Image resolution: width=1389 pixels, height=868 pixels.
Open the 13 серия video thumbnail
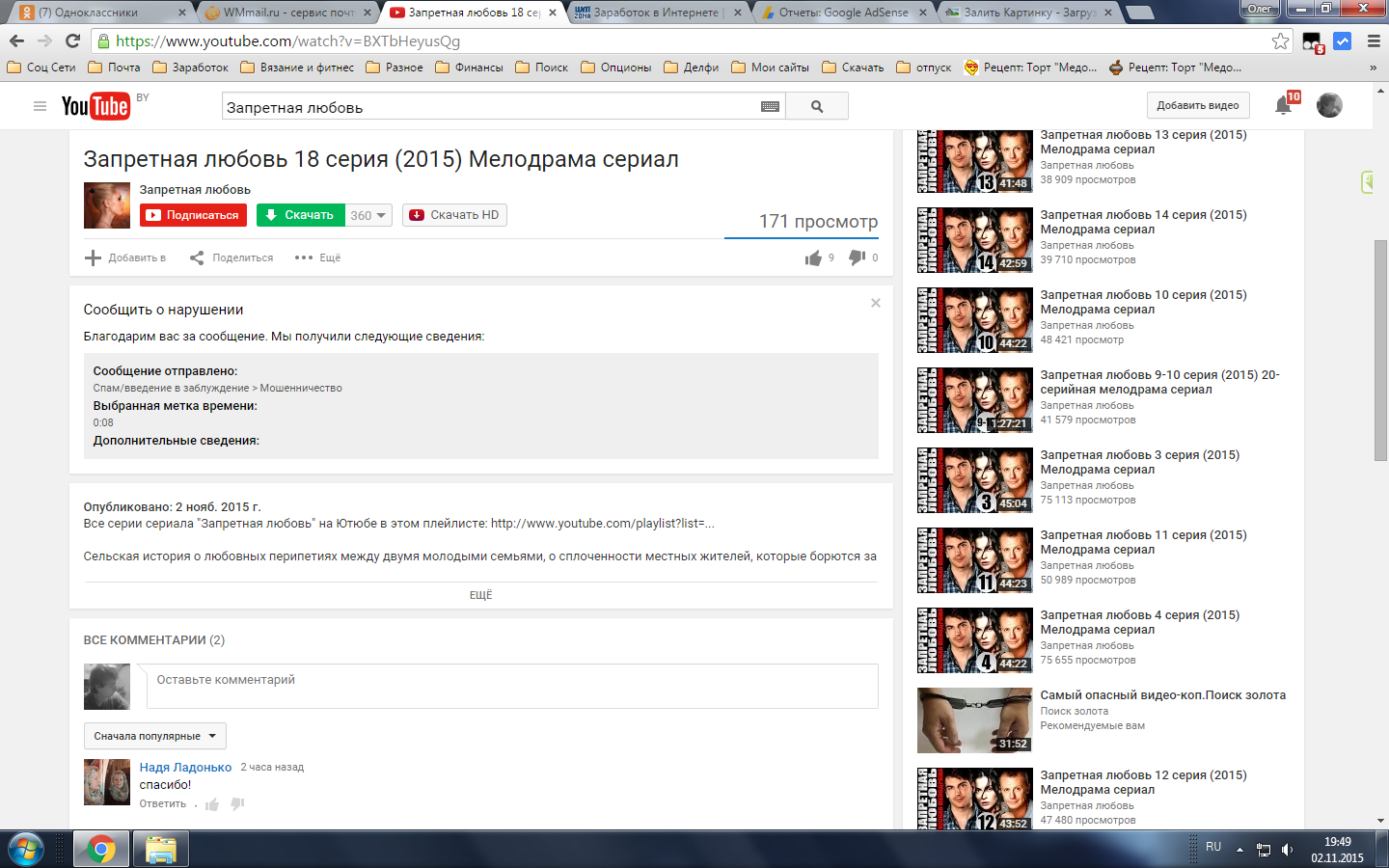974,161
